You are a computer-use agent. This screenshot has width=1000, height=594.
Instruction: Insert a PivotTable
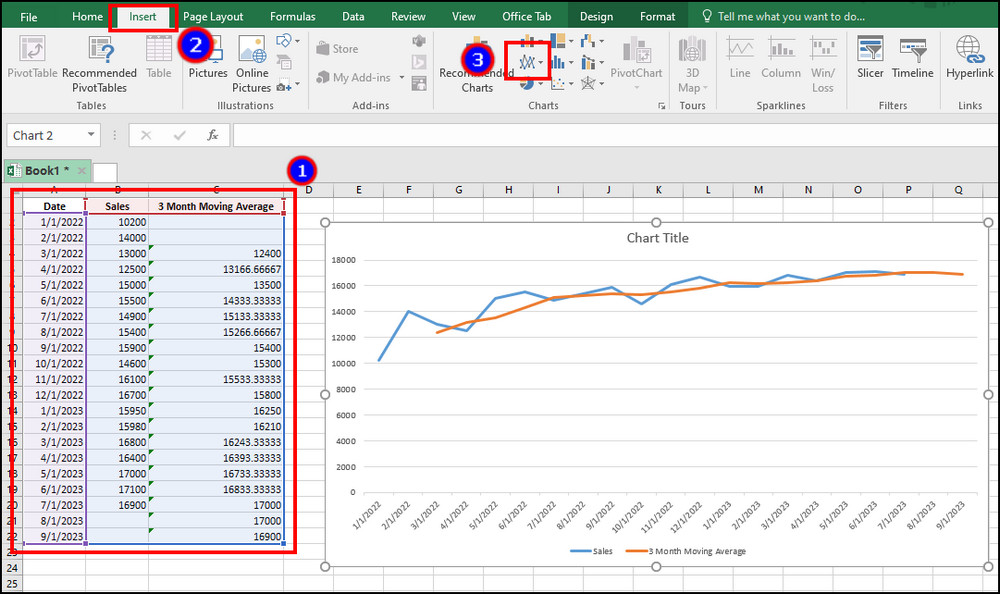point(31,60)
